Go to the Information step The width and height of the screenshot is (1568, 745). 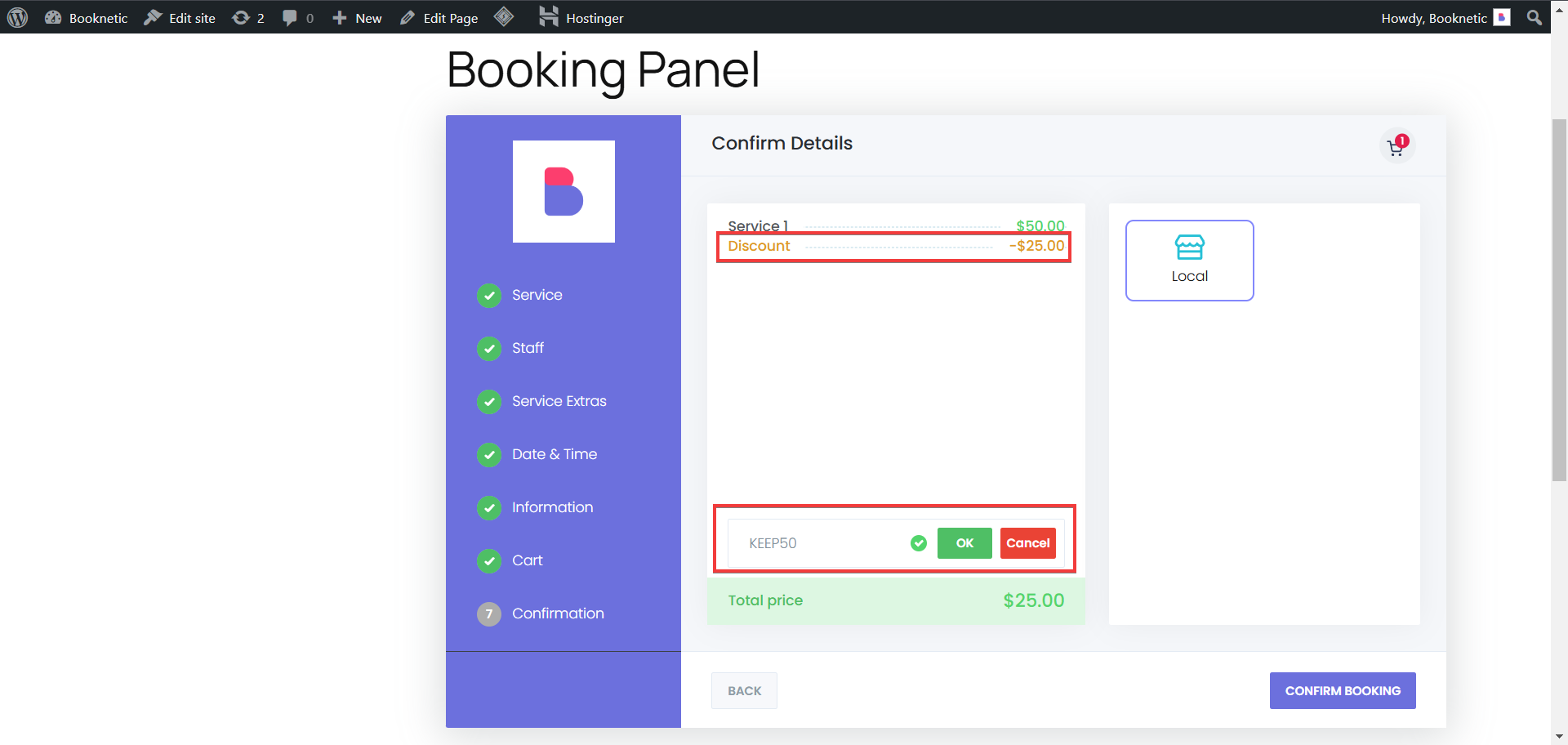[x=553, y=507]
